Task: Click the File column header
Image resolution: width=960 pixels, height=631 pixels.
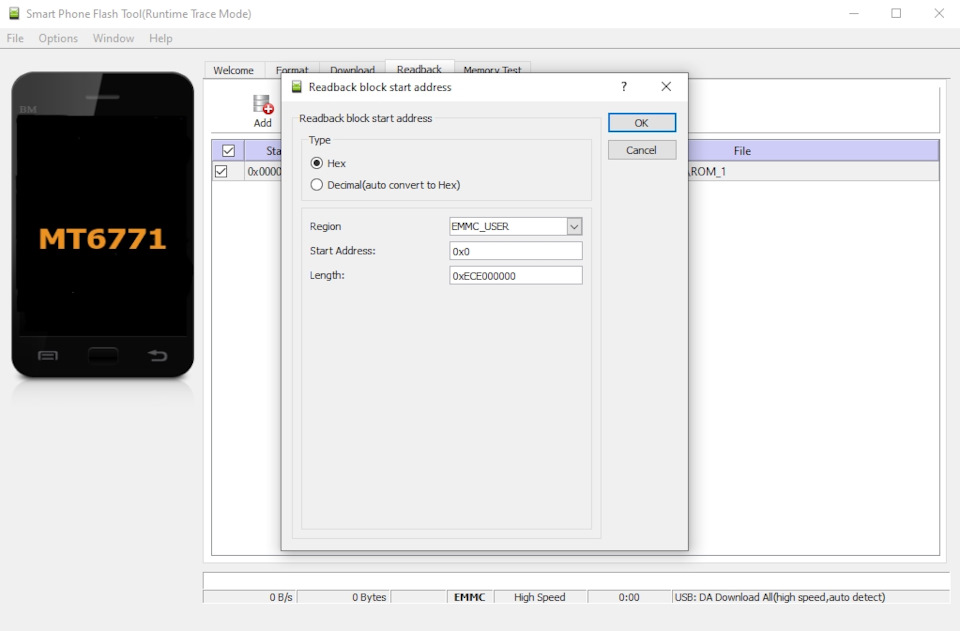Action: [742, 151]
